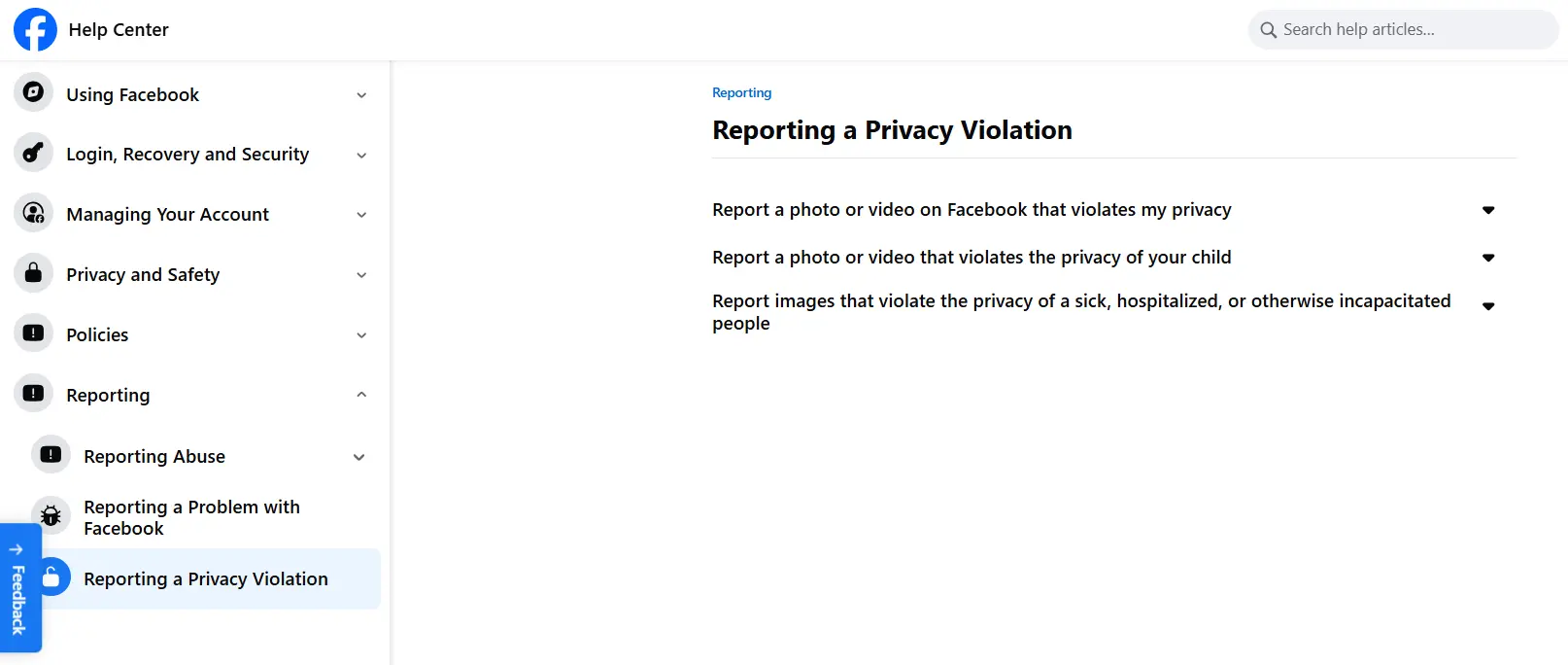Expand the Managing Your Account chevron
The width and height of the screenshot is (1568, 665).
coord(361,215)
